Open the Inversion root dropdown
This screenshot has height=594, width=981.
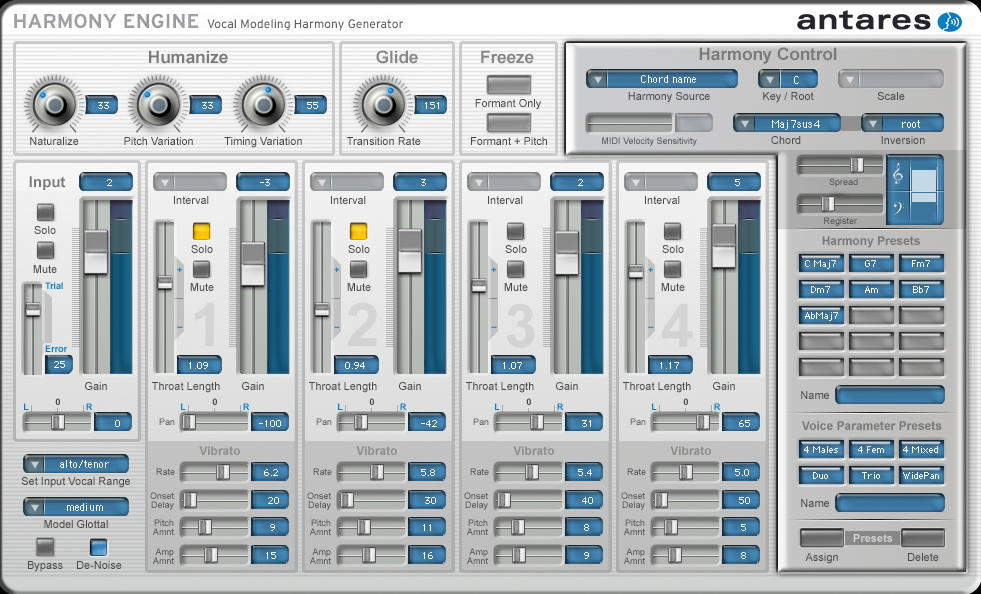tap(902, 124)
